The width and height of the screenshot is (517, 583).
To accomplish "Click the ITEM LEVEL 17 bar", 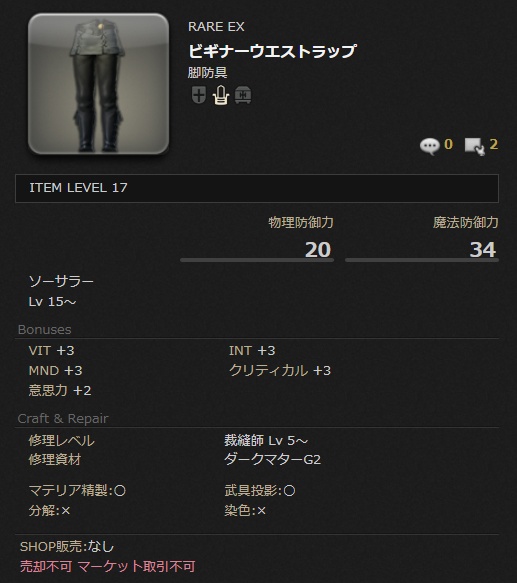I will [x=257, y=188].
